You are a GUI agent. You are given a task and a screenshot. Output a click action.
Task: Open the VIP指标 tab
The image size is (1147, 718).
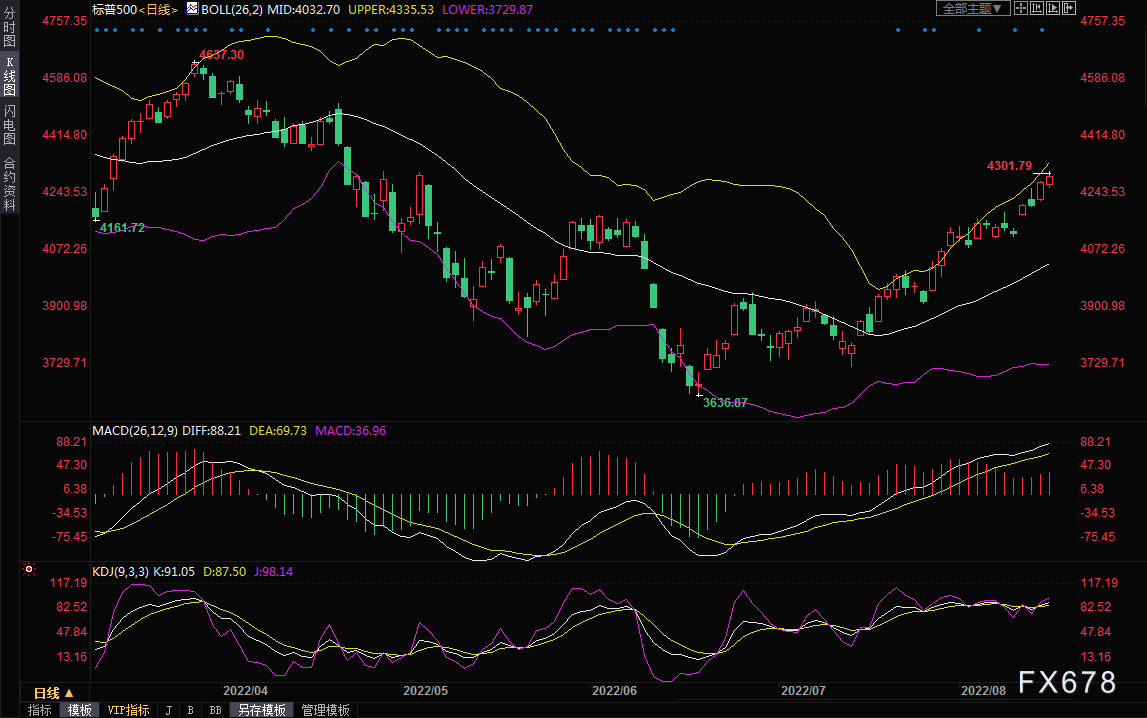pyautogui.click(x=128, y=710)
